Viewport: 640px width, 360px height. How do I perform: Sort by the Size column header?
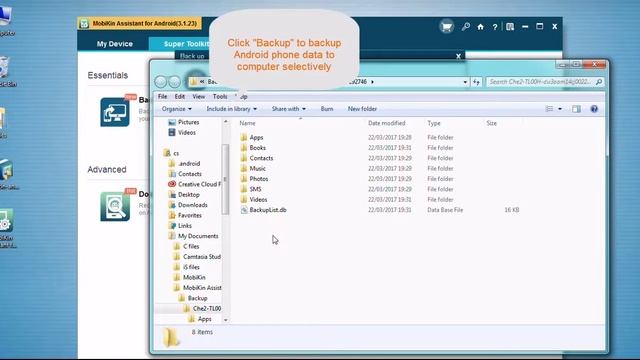pyautogui.click(x=491, y=123)
